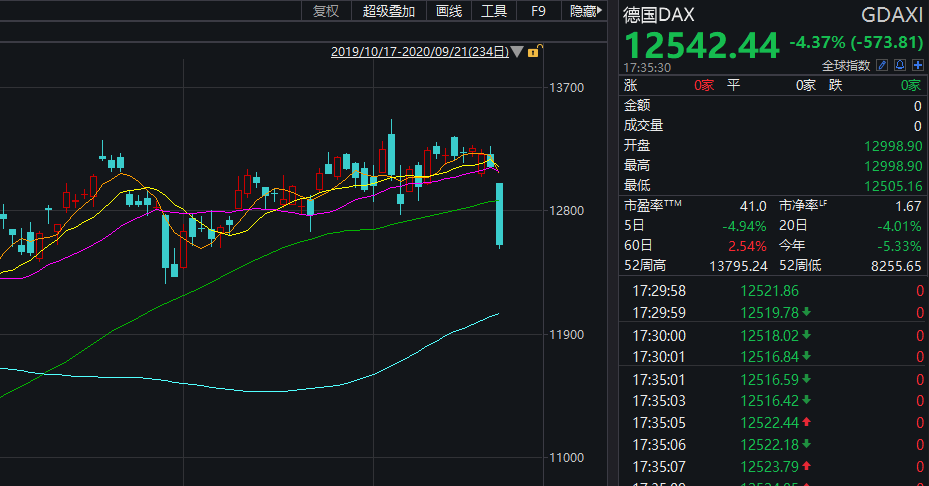Screen dimensions: 929x486
Task: Select the 画线 drawing tool
Action: tap(449, 11)
